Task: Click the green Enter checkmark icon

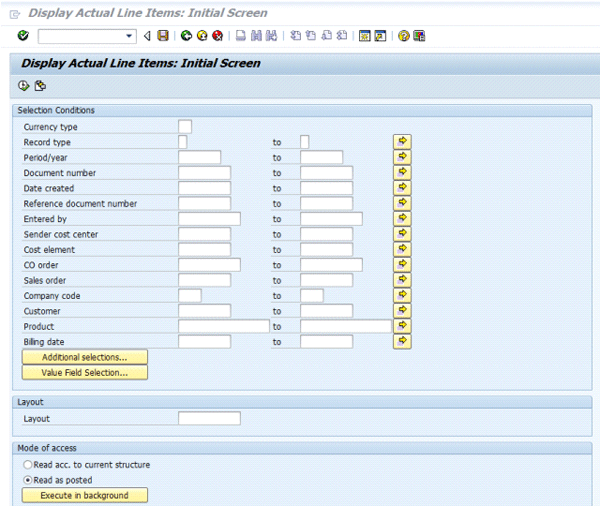Action: (23, 36)
